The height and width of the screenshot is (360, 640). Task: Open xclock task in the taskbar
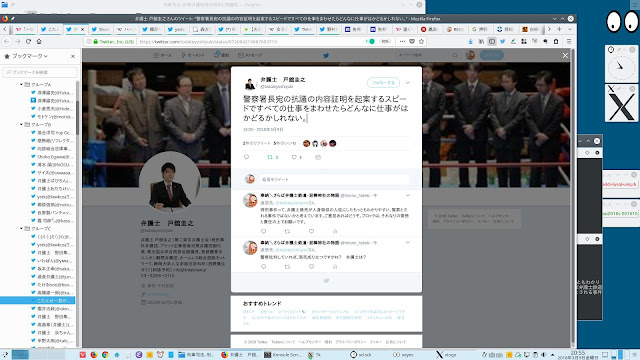(x=361, y=355)
